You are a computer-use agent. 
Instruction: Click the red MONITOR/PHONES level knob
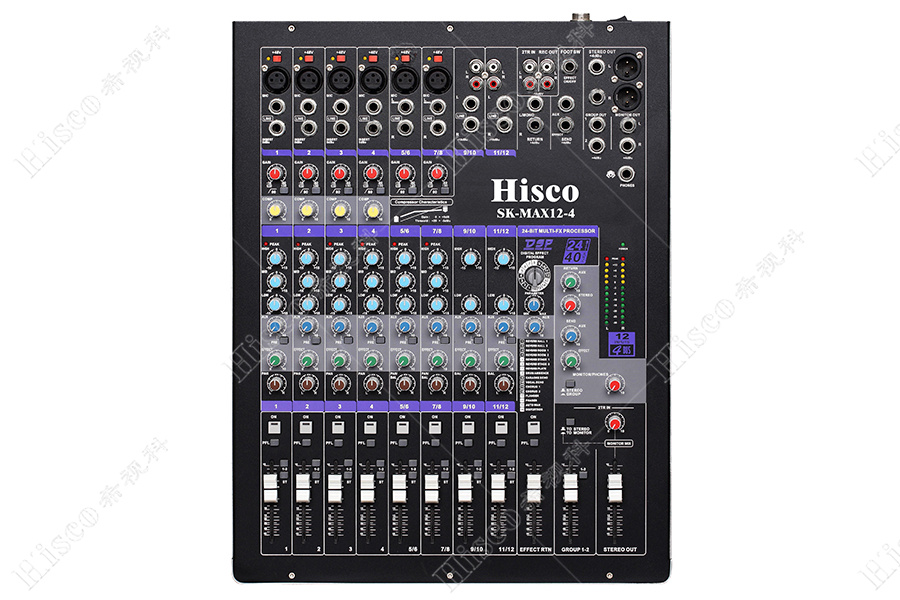pyautogui.click(x=615, y=383)
